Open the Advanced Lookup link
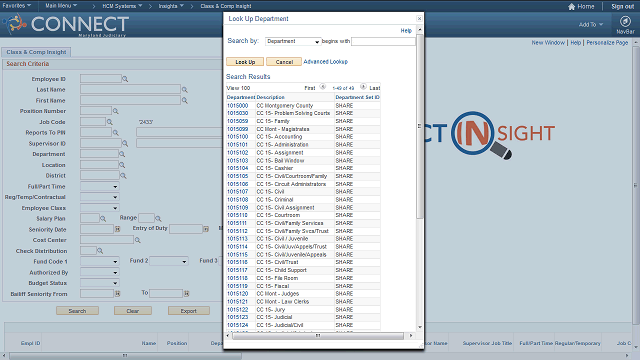This screenshot has height=360, width=640. click(325, 62)
